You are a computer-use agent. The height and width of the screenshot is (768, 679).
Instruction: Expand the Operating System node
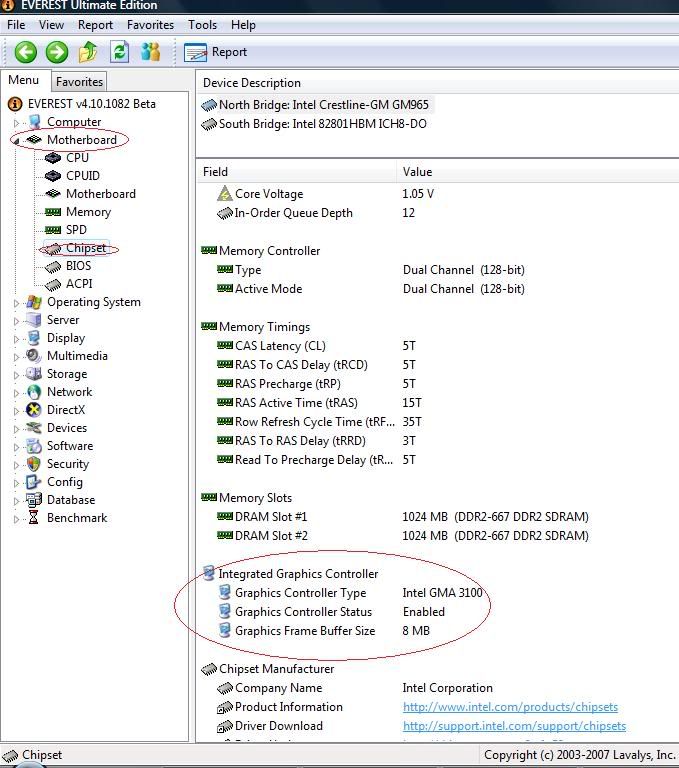[x=16, y=303]
